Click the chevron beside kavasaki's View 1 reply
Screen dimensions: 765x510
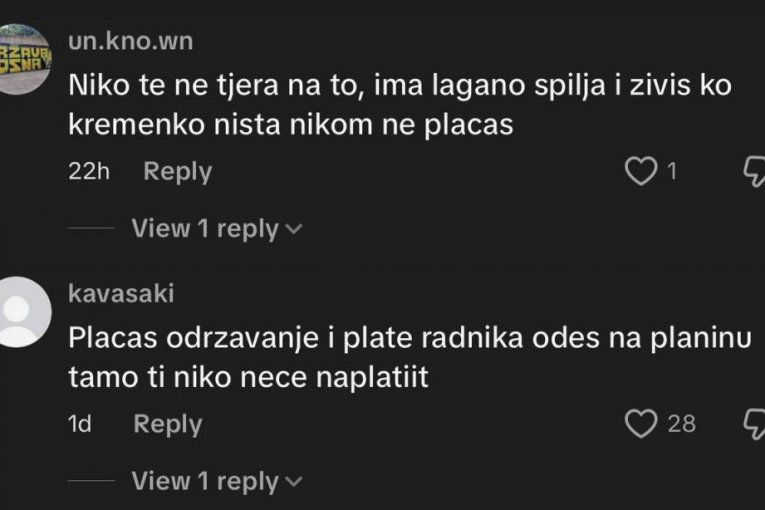point(294,483)
